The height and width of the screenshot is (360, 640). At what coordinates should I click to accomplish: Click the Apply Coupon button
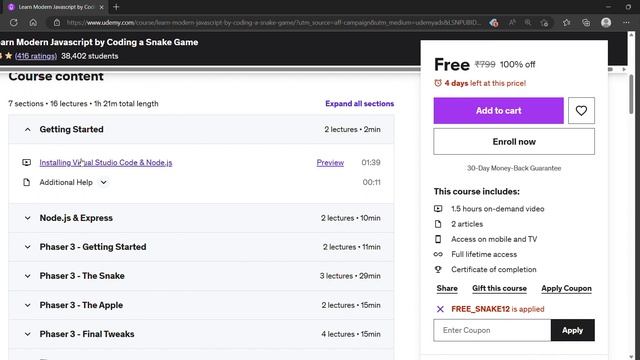pyautogui.click(x=566, y=288)
